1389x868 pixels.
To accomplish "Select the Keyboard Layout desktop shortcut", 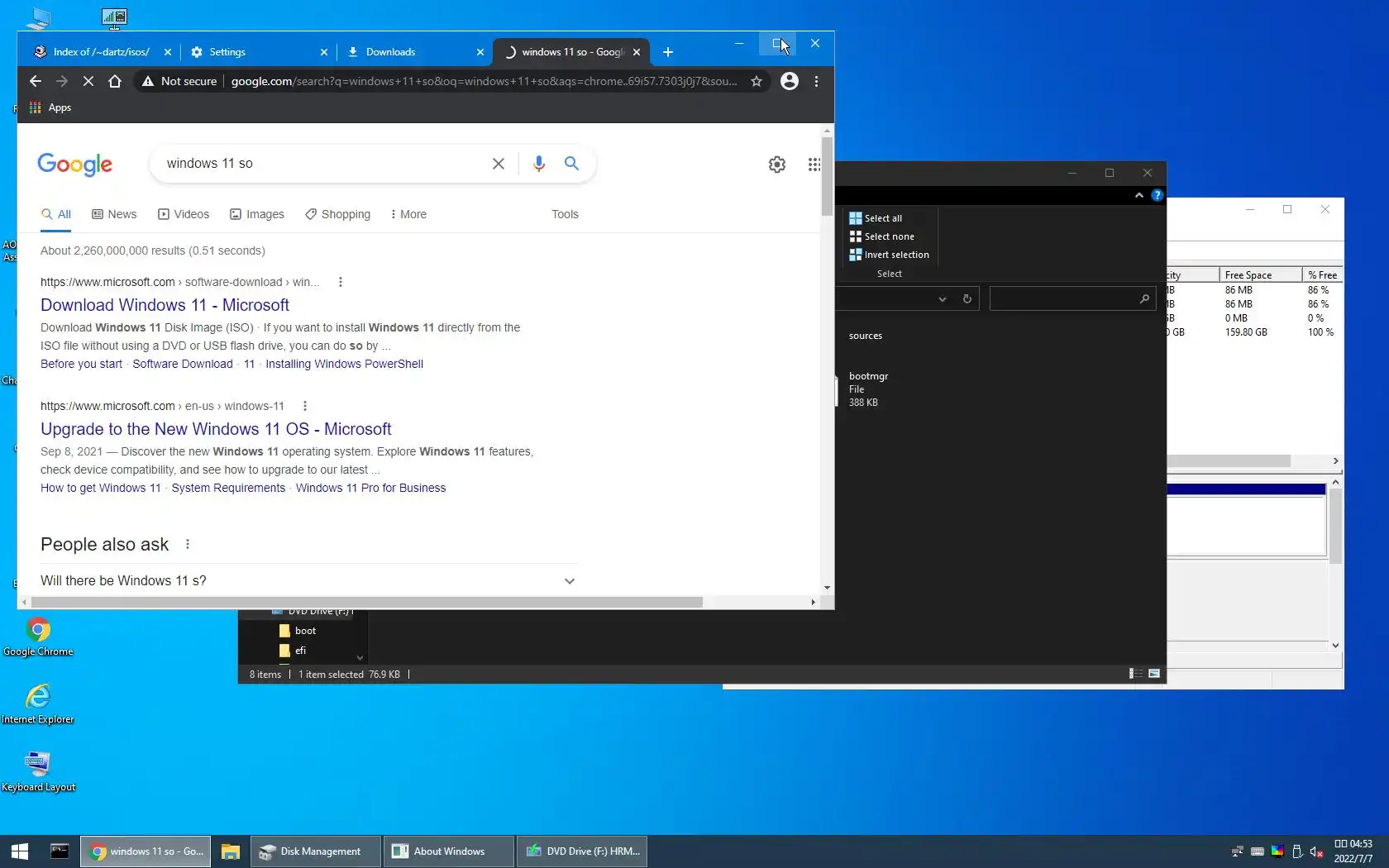I will [38, 772].
